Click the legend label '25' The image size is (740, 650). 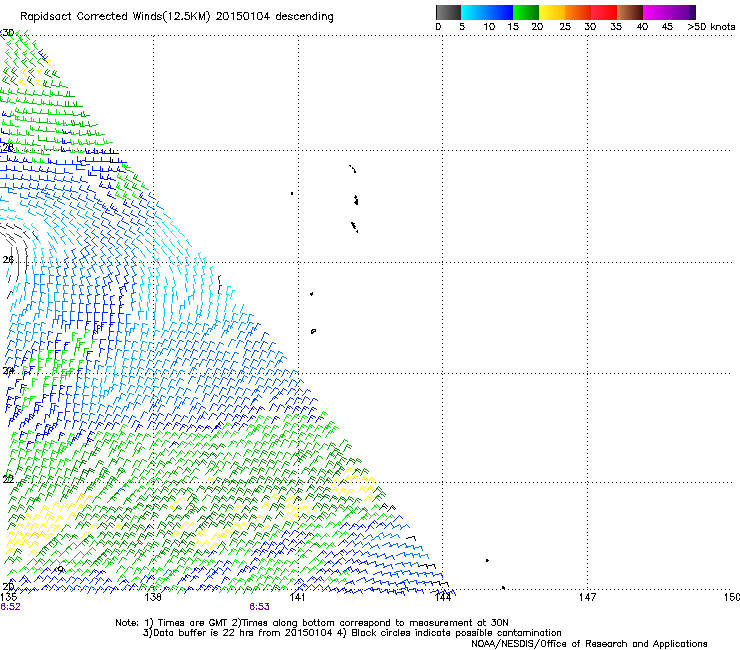[565, 27]
